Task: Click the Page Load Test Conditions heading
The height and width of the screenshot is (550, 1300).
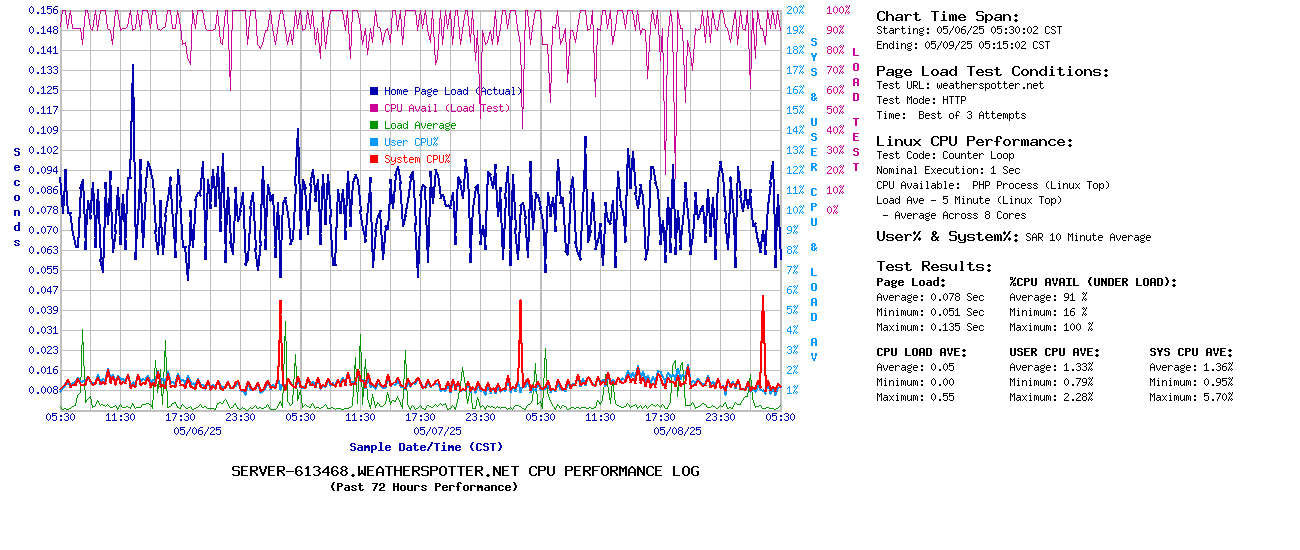Action: tap(992, 71)
